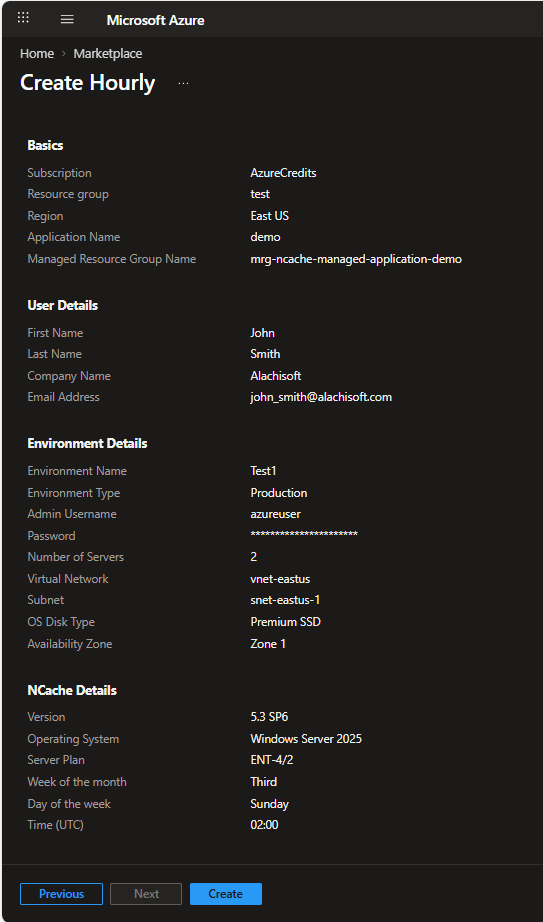The height and width of the screenshot is (922, 543).
Task: Click the 'Email Address' label
Action: (64, 397)
